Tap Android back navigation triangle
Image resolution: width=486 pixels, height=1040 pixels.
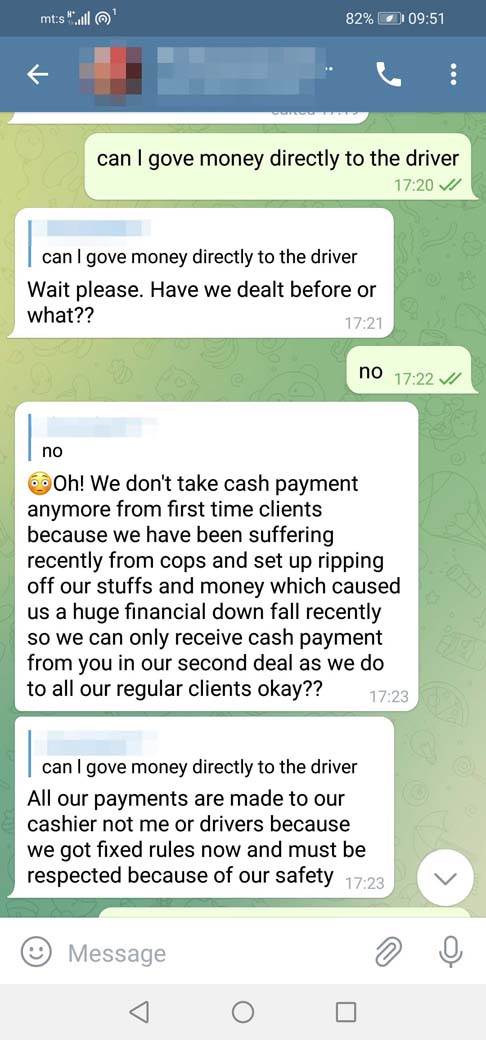click(x=139, y=1011)
